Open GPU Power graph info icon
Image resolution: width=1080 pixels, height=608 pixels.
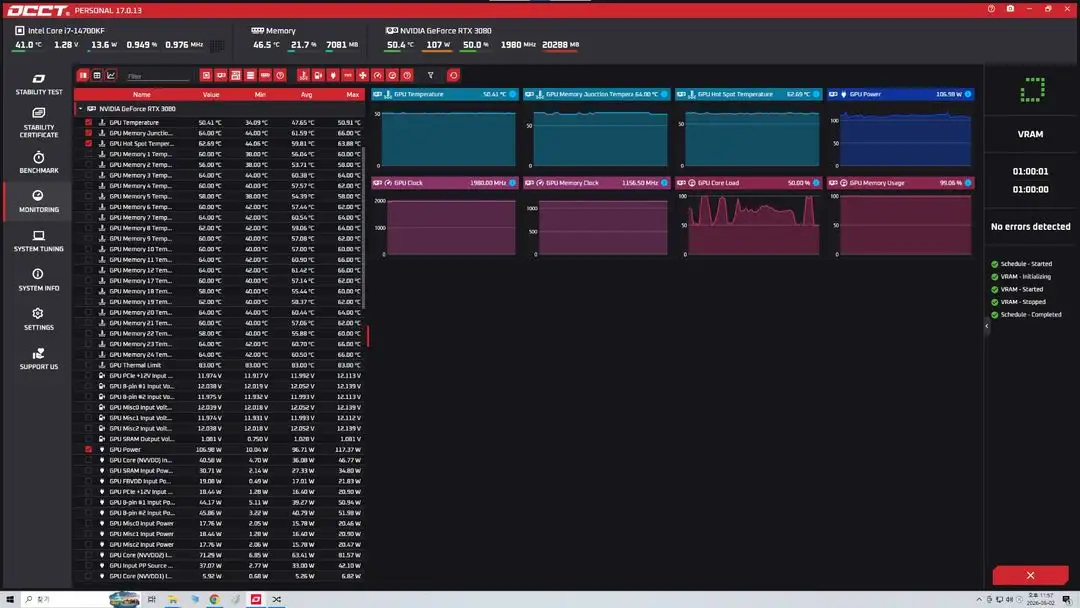tap(968, 94)
